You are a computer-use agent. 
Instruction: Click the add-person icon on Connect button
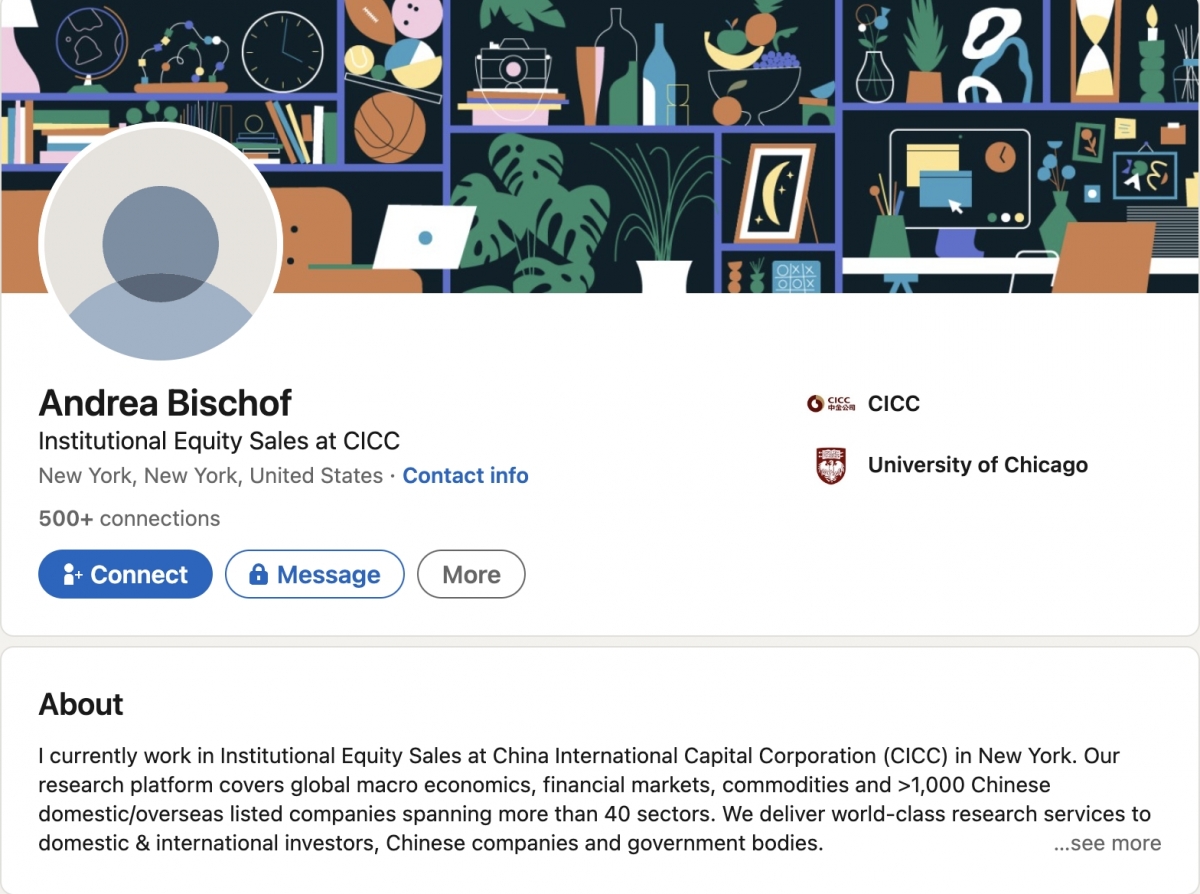(x=72, y=575)
